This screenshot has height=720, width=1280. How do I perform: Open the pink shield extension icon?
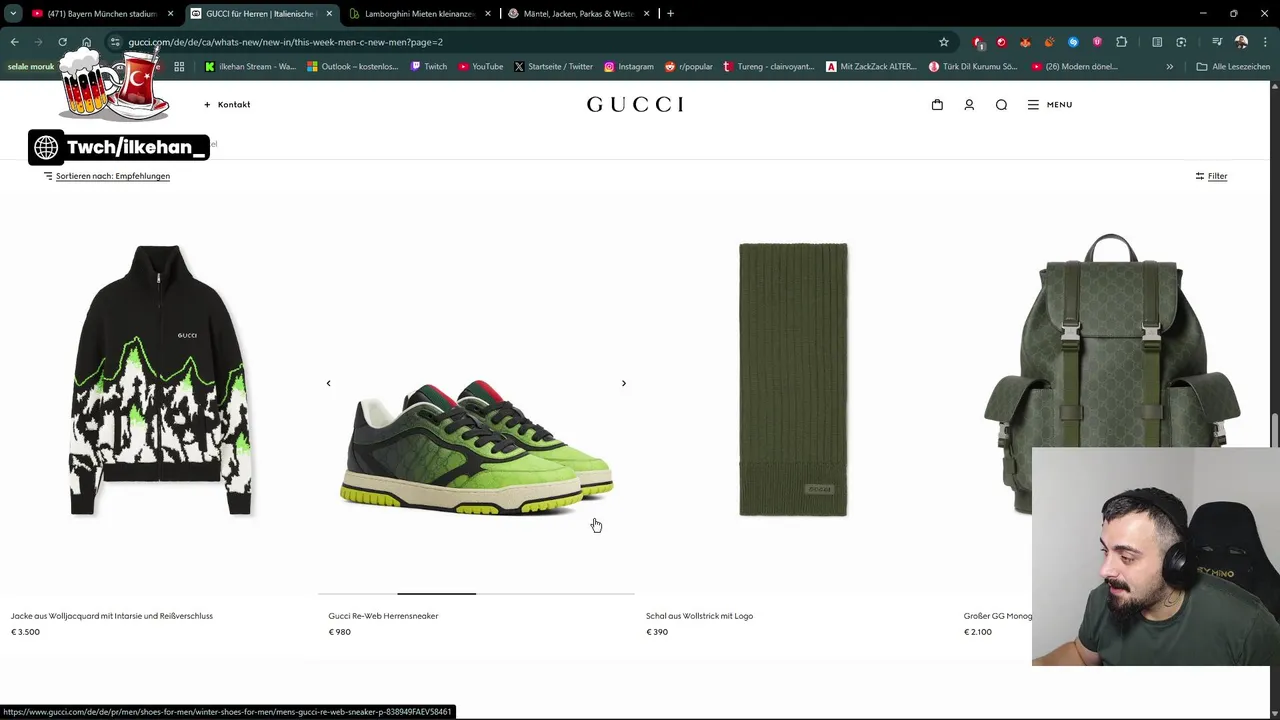click(x=1097, y=42)
